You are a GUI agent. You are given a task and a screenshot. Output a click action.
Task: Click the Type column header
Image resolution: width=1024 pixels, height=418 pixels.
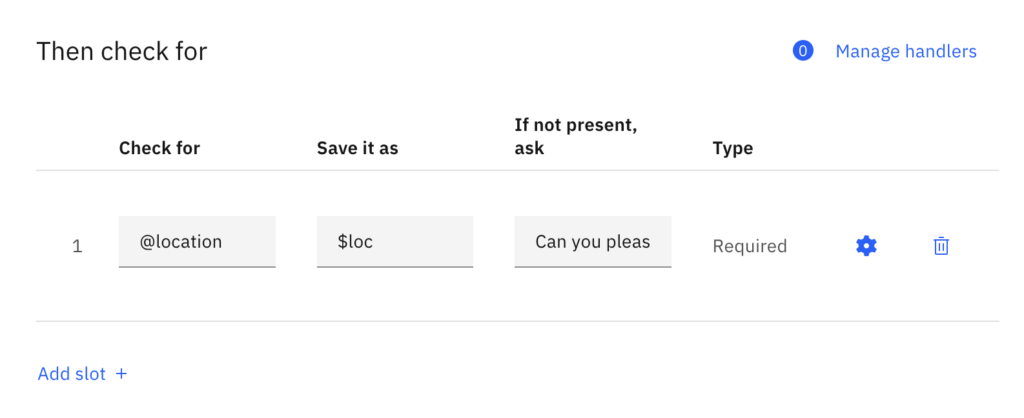point(733,148)
